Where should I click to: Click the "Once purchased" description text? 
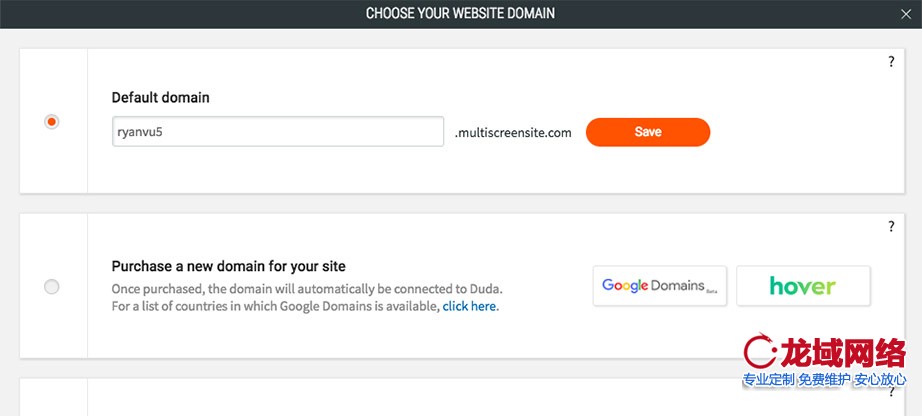pyautogui.click(x=306, y=288)
